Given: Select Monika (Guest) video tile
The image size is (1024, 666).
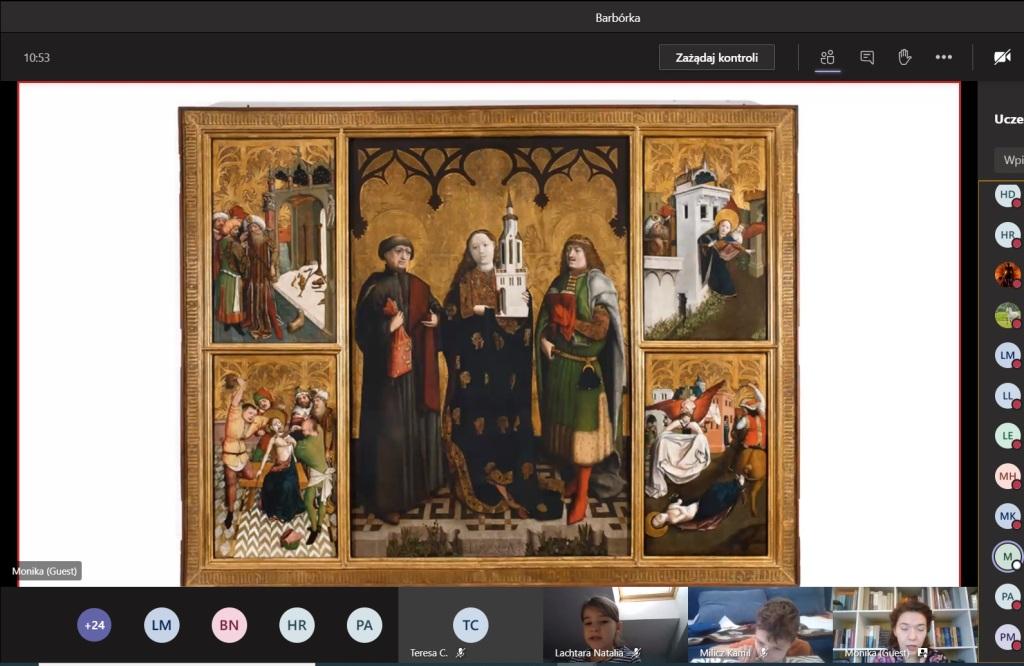Looking at the screenshot, I should tap(905, 625).
